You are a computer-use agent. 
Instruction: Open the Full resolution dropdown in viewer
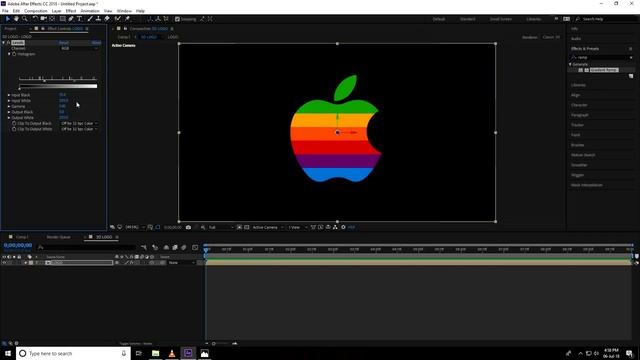pyautogui.click(x=221, y=227)
